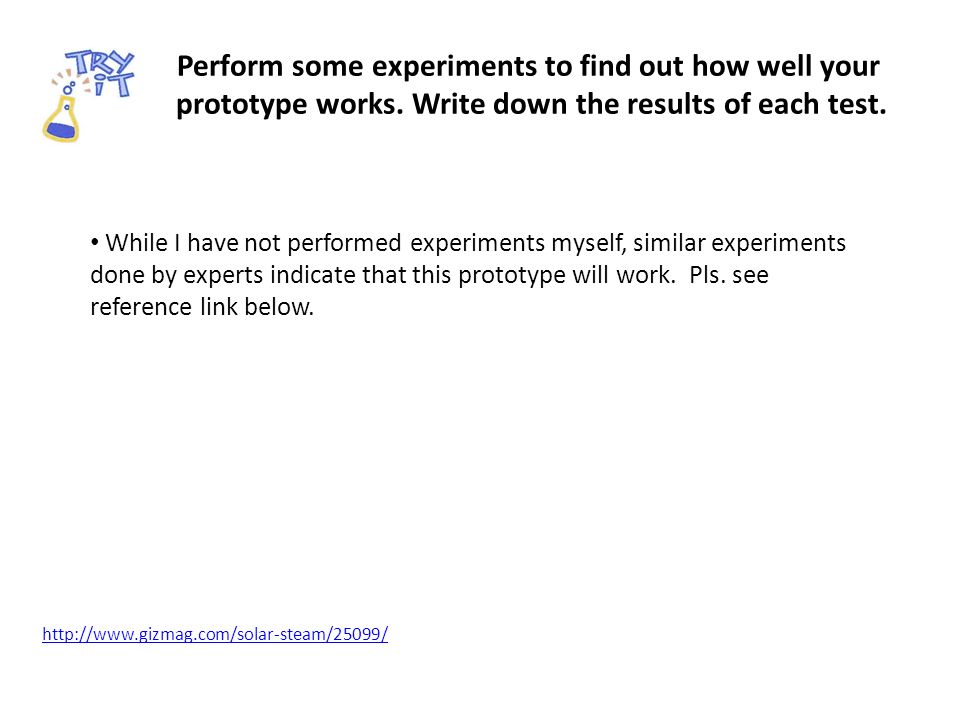960x720 pixels.
Task: Click the abbreviation 'Pls.' in the paragraph
Action: (x=708, y=275)
